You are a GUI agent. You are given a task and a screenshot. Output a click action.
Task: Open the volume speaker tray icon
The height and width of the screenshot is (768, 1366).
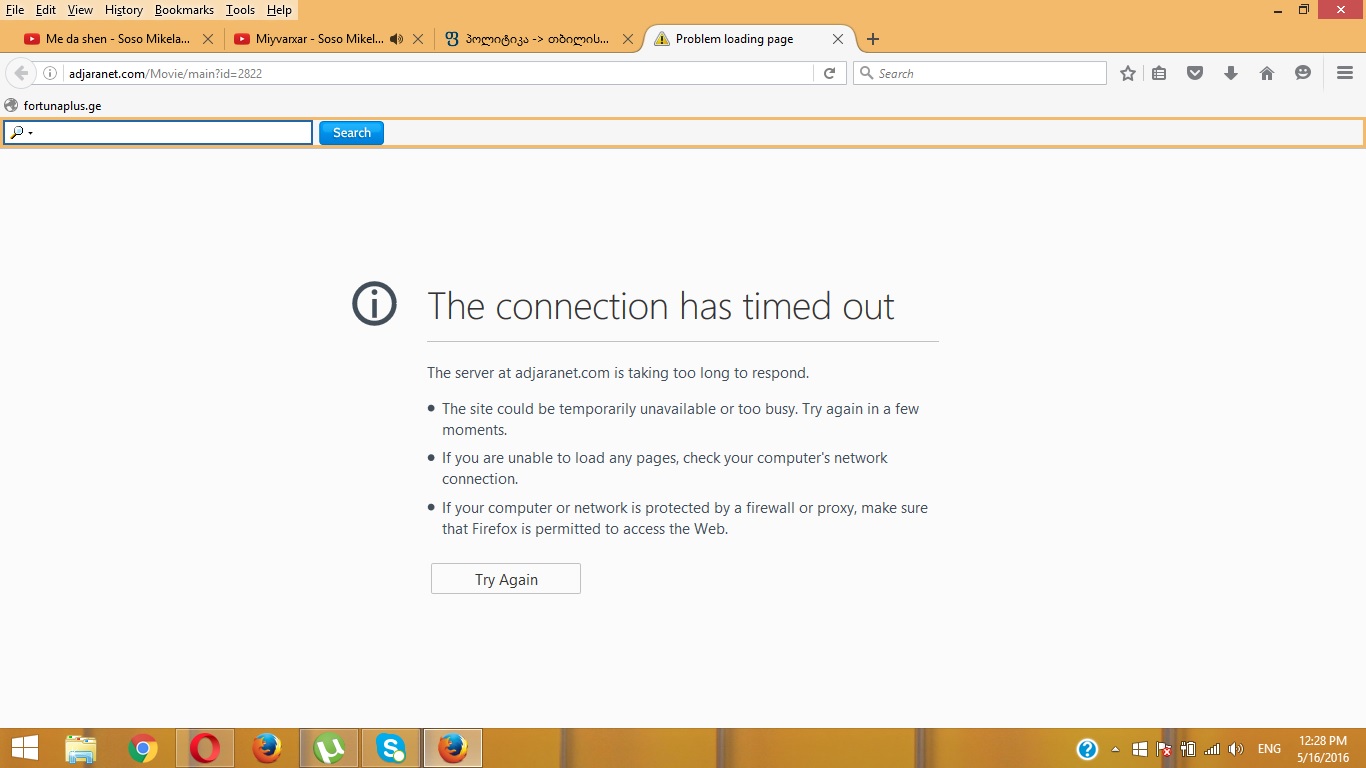point(1236,749)
